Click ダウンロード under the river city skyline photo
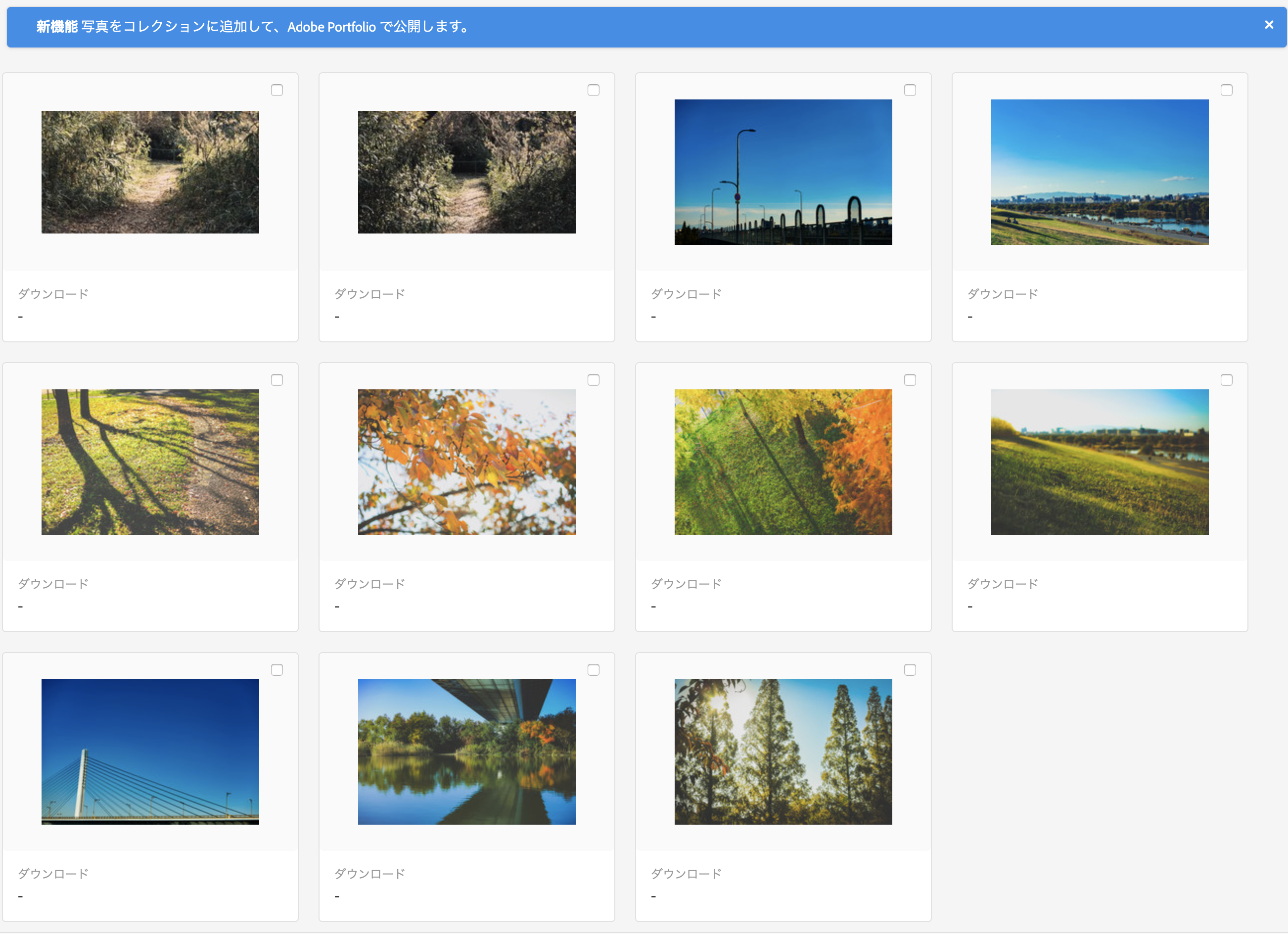 tap(1003, 294)
